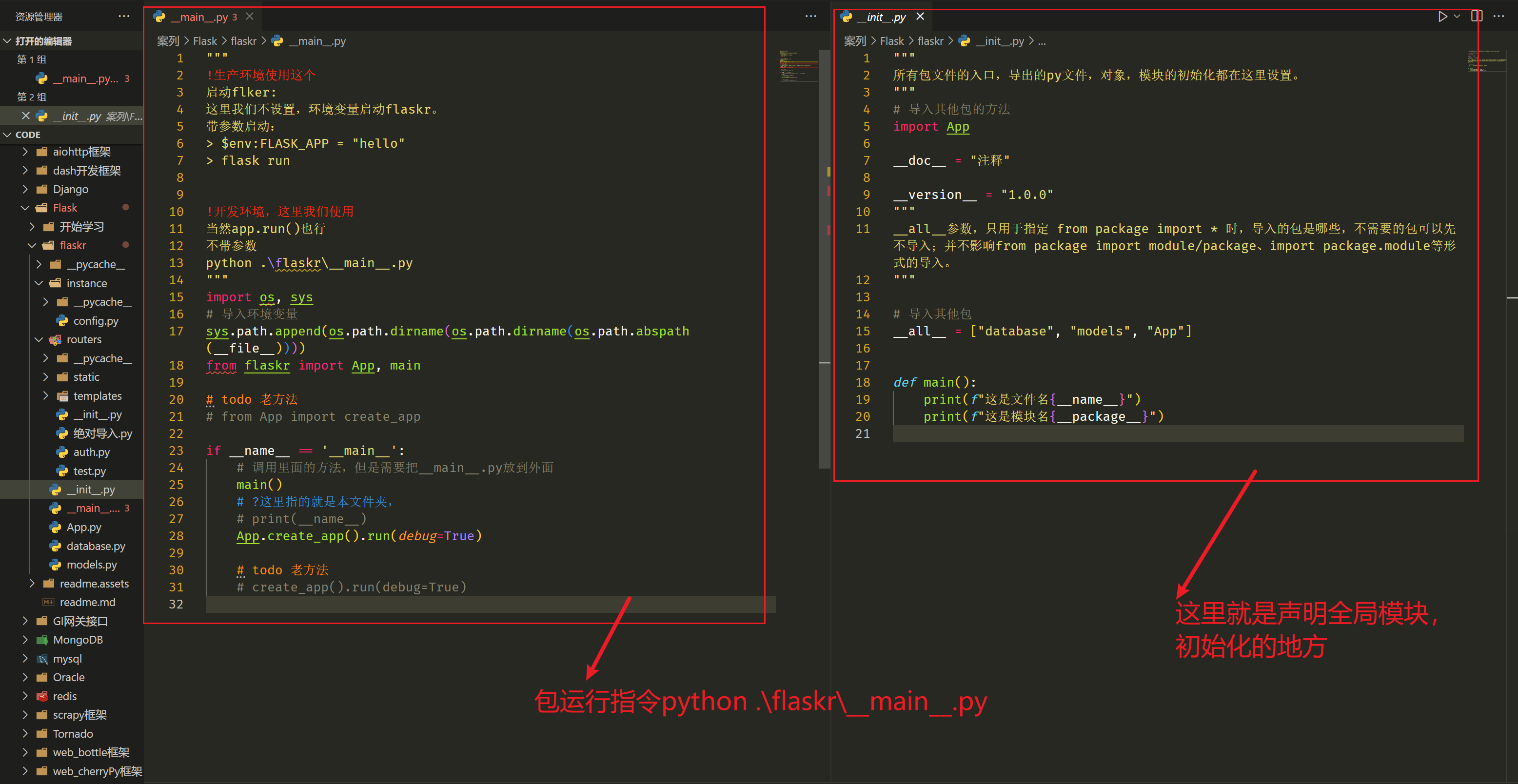Open left editor group more actions menu
The image size is (1518, 784).
pyautogui.click(x=811, y=17)
